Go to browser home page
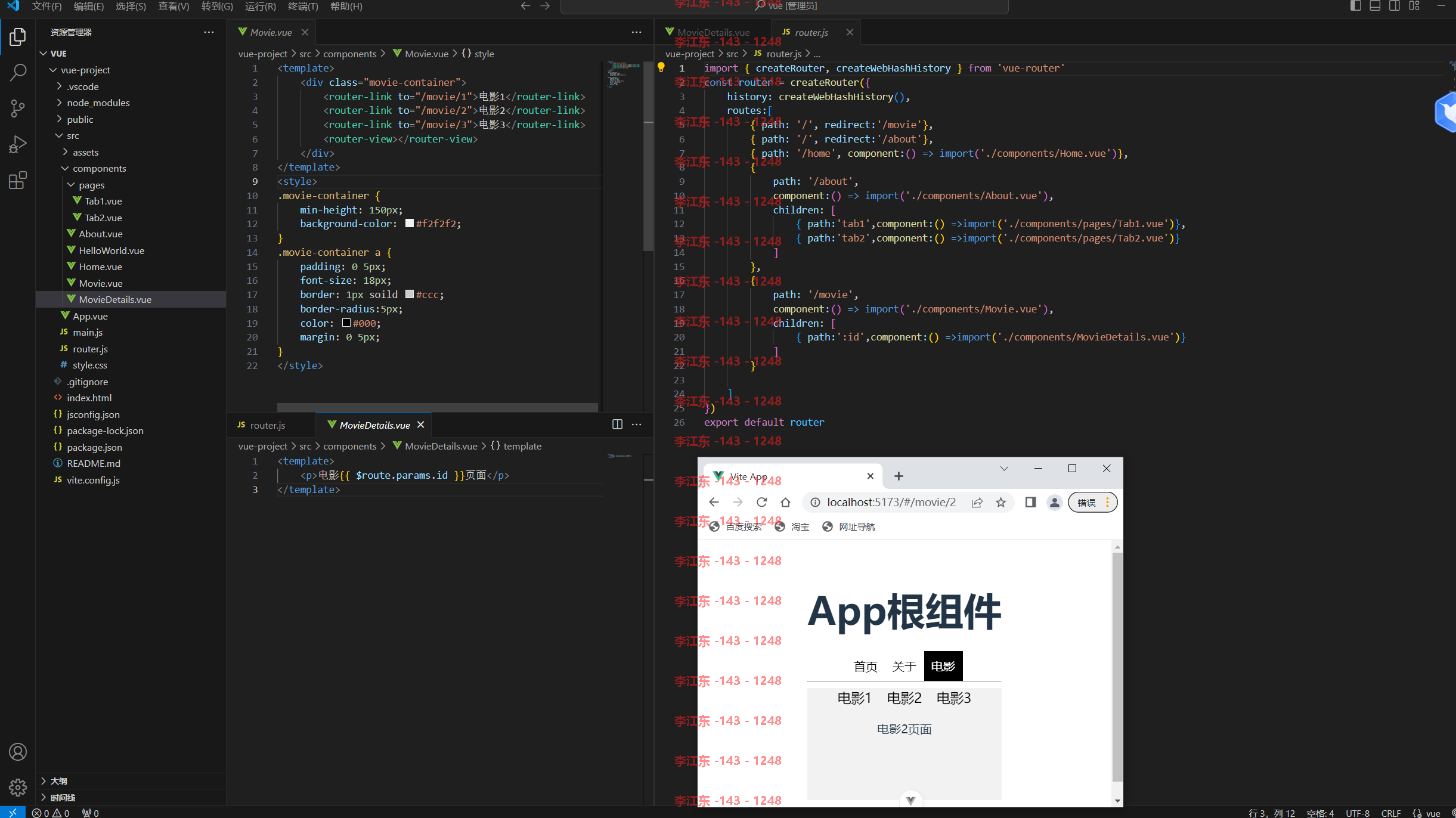Viewport: 1456px width, 818px height. point(785,502)
